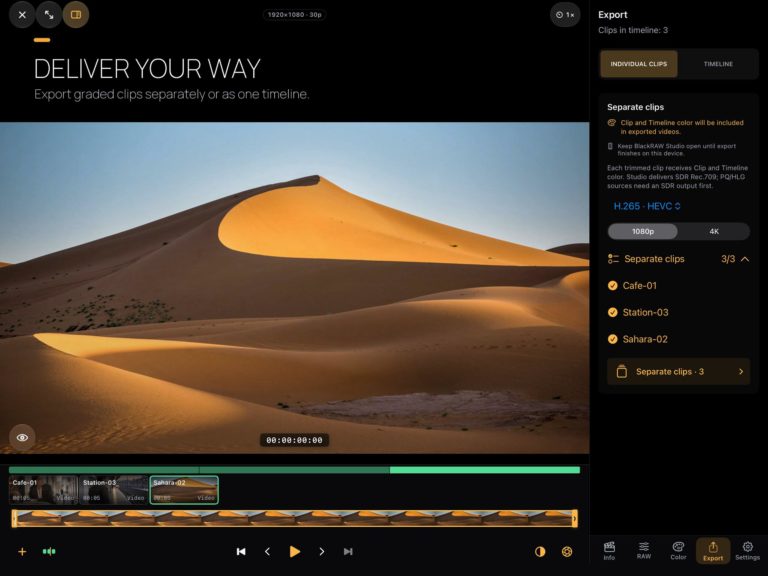The image size is (768, 576).
Task: Close the editor with the X button
Action: (22, 15)
